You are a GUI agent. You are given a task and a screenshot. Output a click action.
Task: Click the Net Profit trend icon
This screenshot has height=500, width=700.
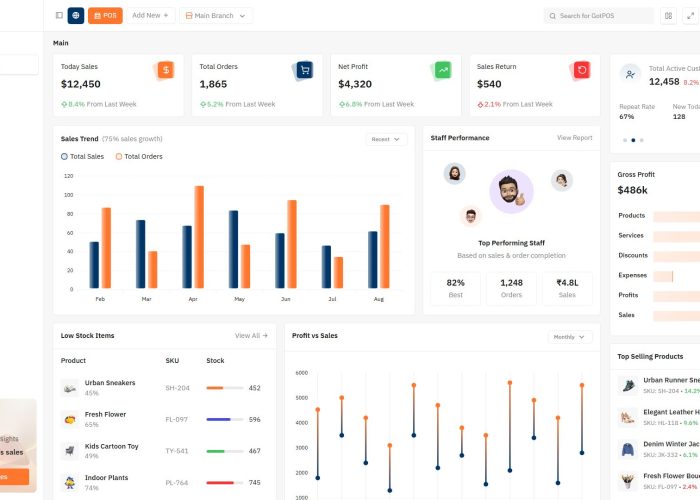click(443, 70)
